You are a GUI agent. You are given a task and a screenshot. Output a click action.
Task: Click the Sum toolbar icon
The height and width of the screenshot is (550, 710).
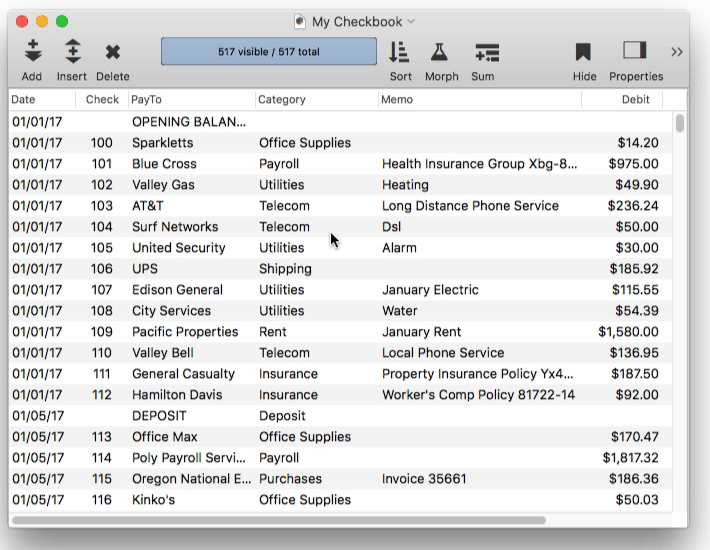(x=487, y=52)
